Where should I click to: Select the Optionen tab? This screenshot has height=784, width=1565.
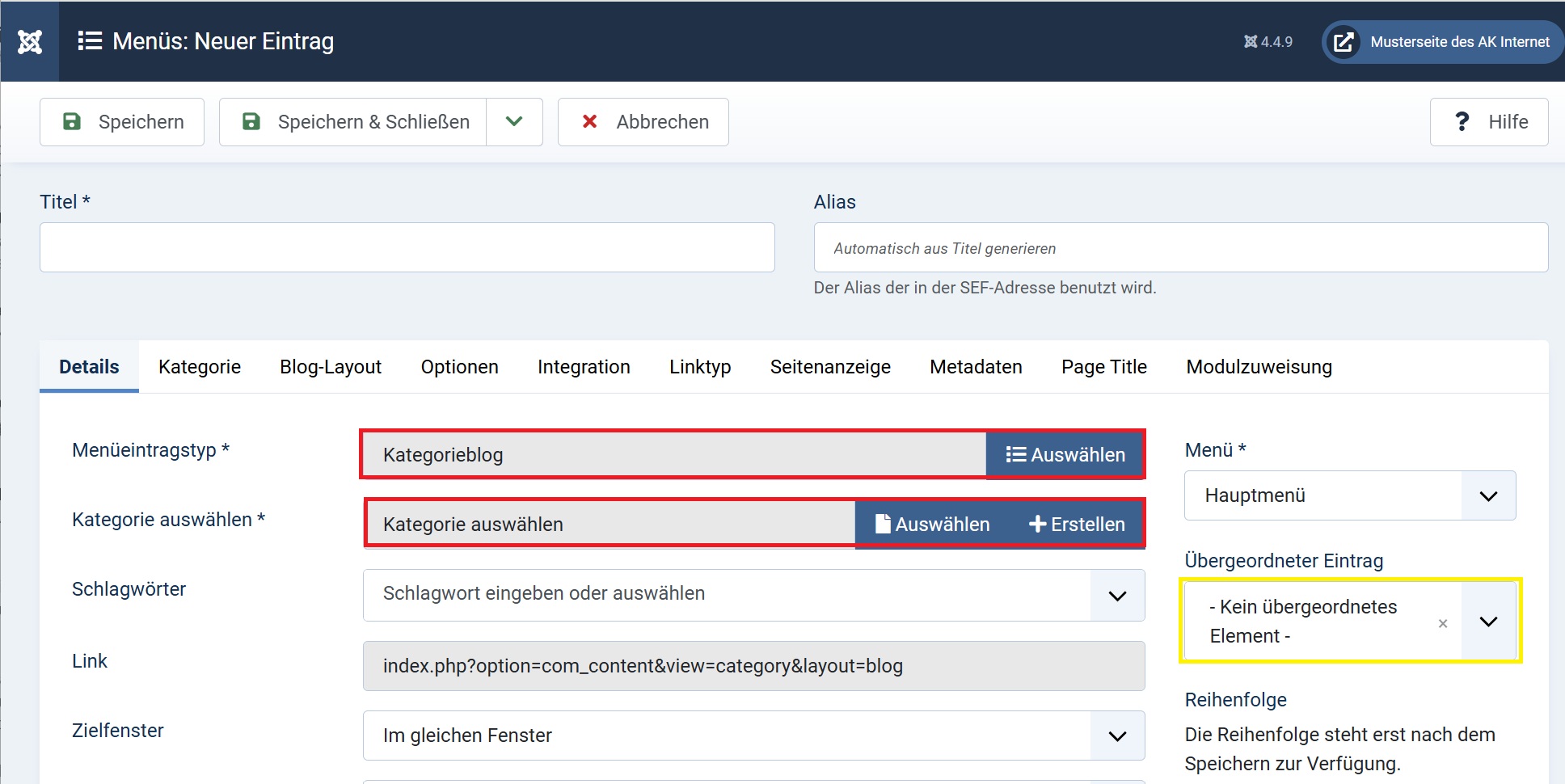(459, 367)
